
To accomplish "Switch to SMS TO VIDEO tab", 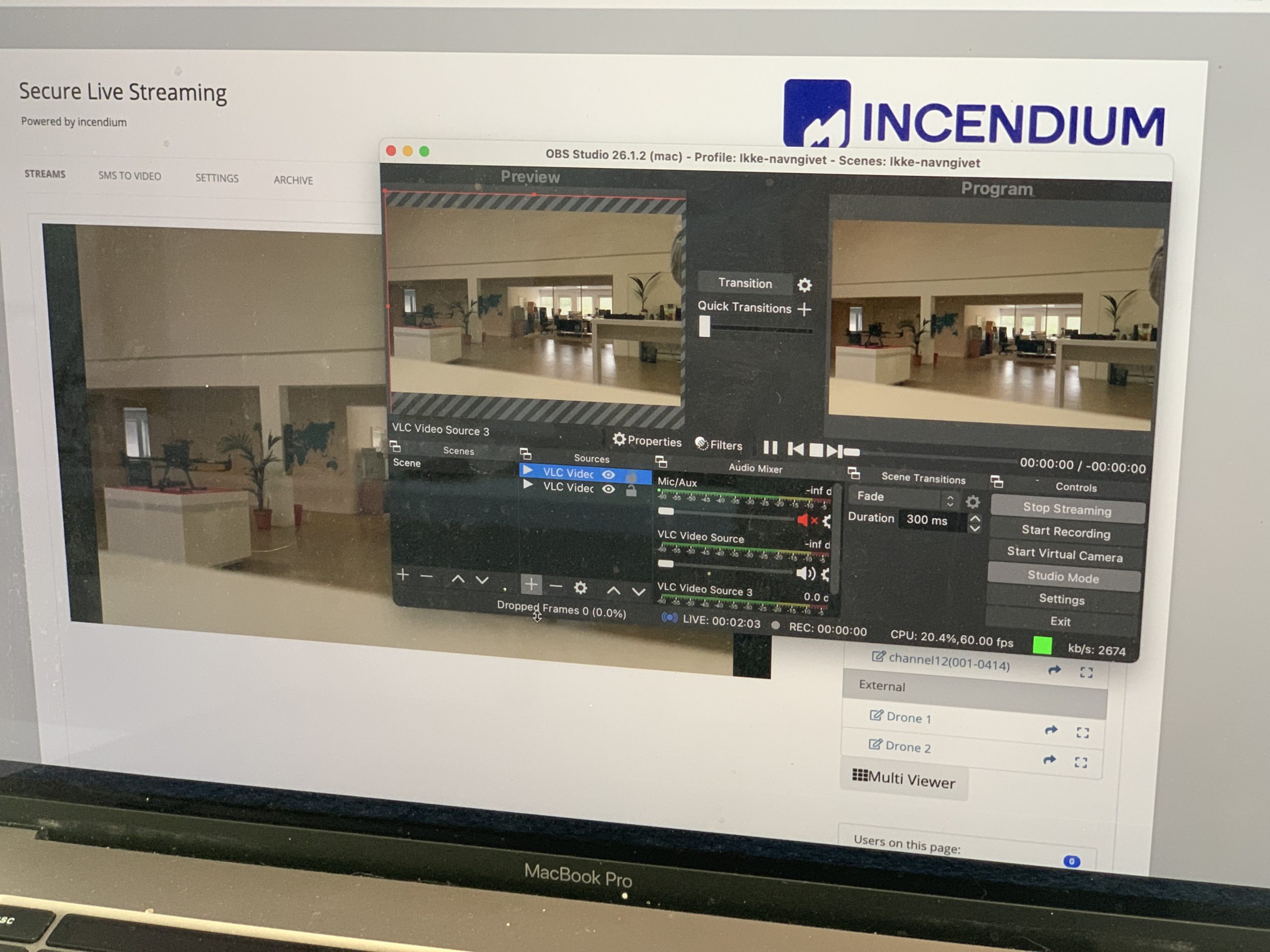I will point(130,176).
